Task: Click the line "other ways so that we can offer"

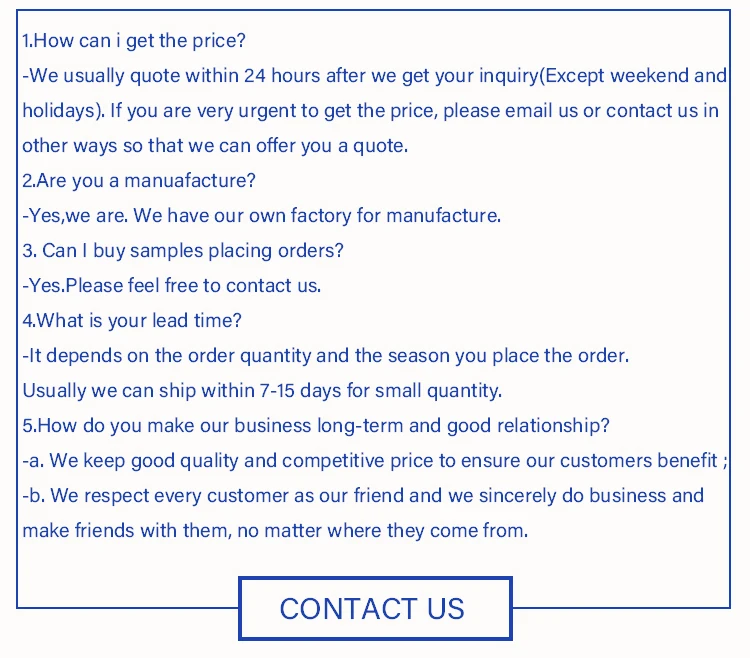Action: (214, 146)
